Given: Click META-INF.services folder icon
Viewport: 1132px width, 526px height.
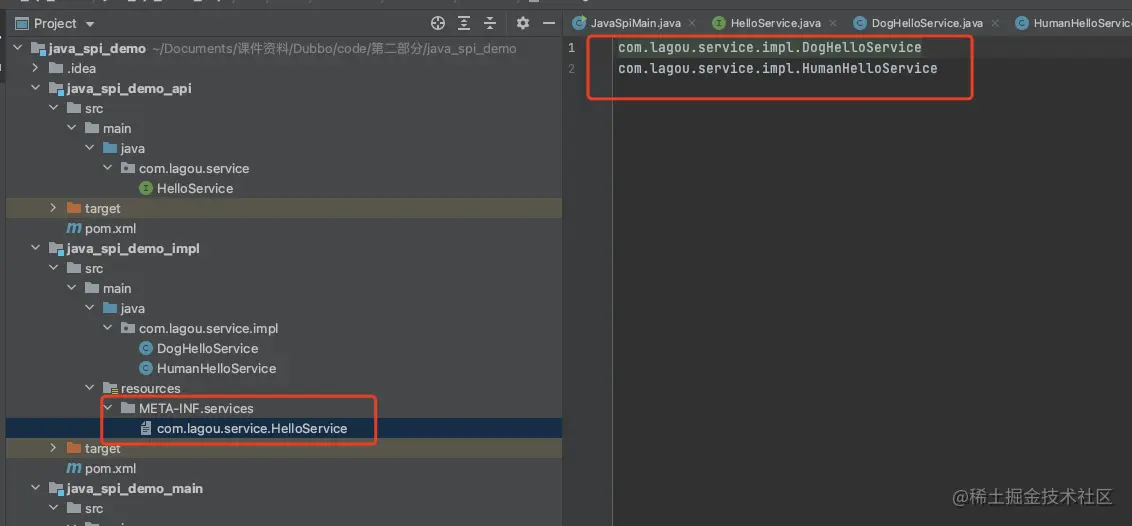Looking at the screenshot, I should point(128,408).
